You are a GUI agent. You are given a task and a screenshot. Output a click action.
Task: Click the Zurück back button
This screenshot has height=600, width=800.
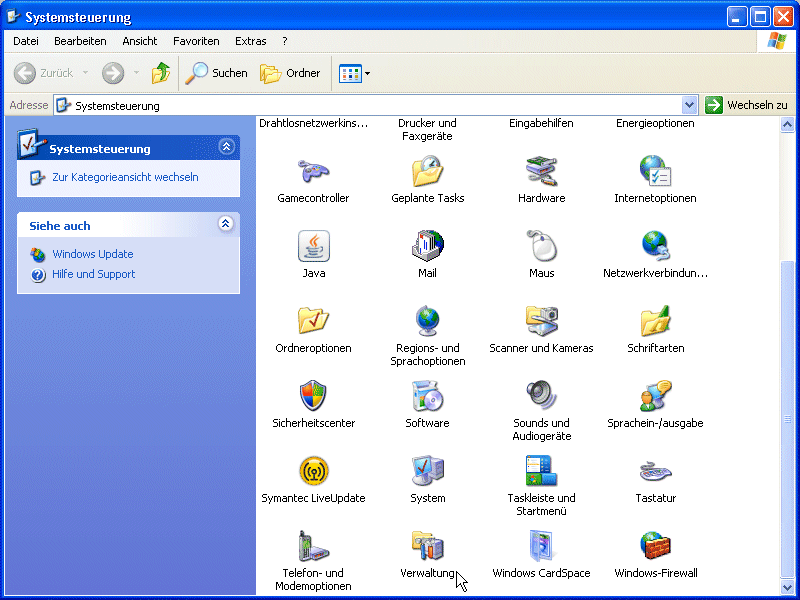click(43, 73)
